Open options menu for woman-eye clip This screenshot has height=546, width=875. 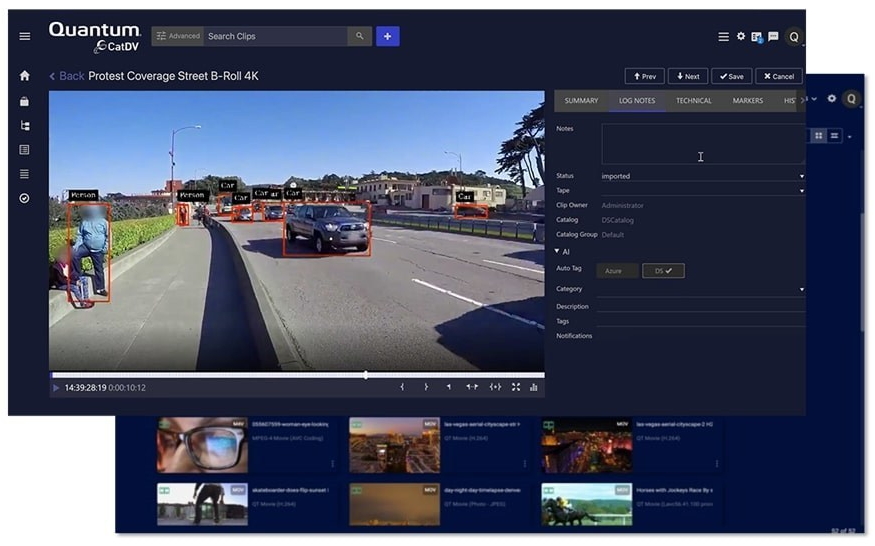tap(333, 463)
